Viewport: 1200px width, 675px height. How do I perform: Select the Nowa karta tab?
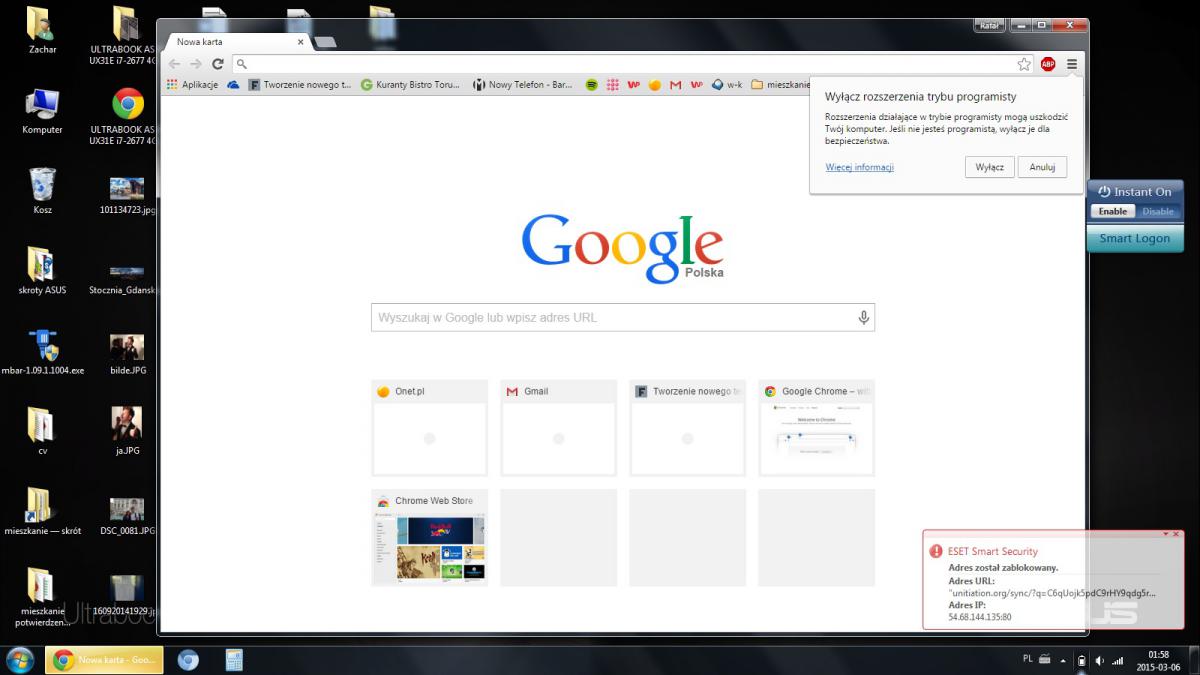pyautogui.click(x=238, y=42)
